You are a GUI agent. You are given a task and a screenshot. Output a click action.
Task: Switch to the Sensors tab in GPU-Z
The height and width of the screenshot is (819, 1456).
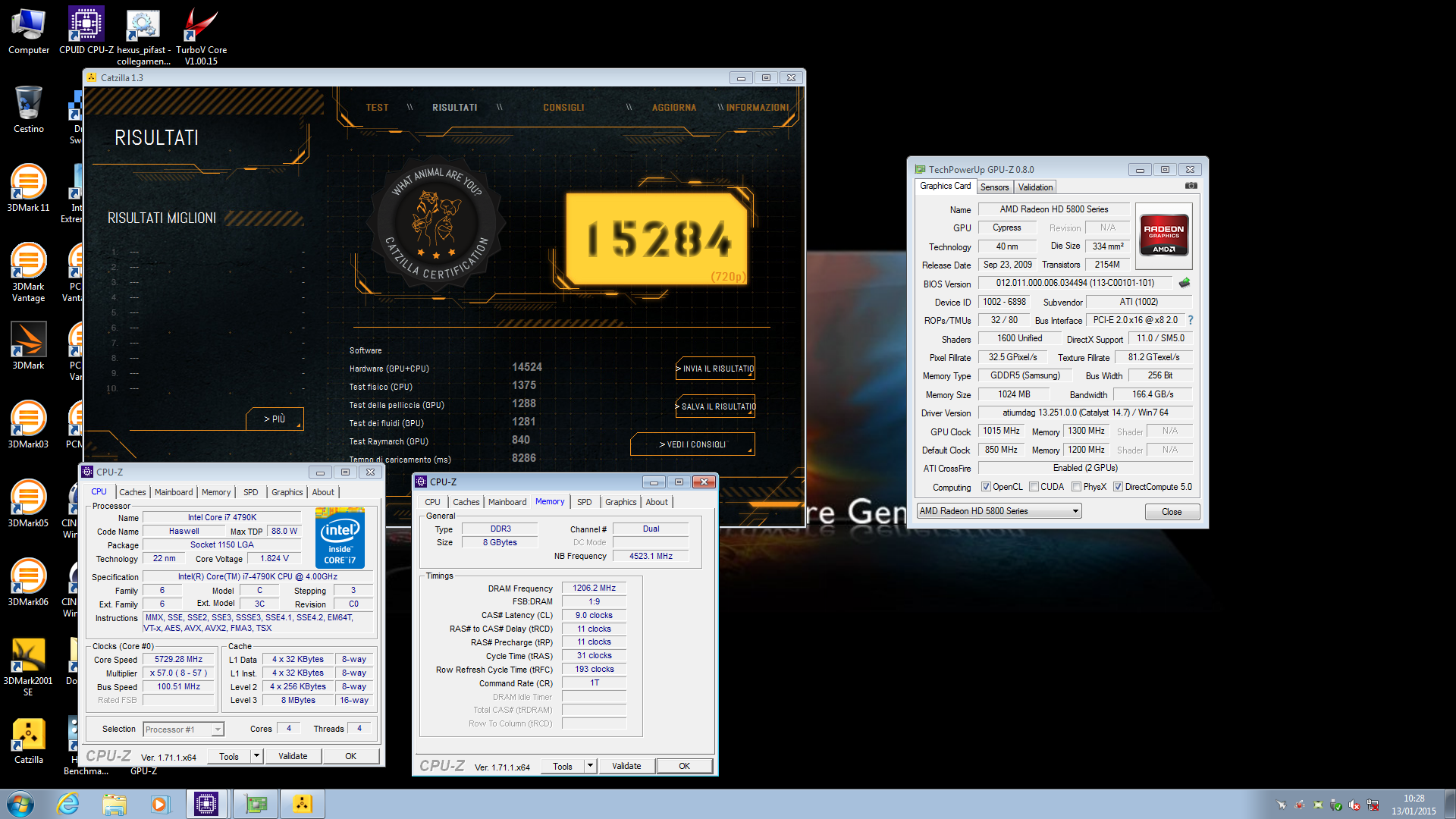994,187
